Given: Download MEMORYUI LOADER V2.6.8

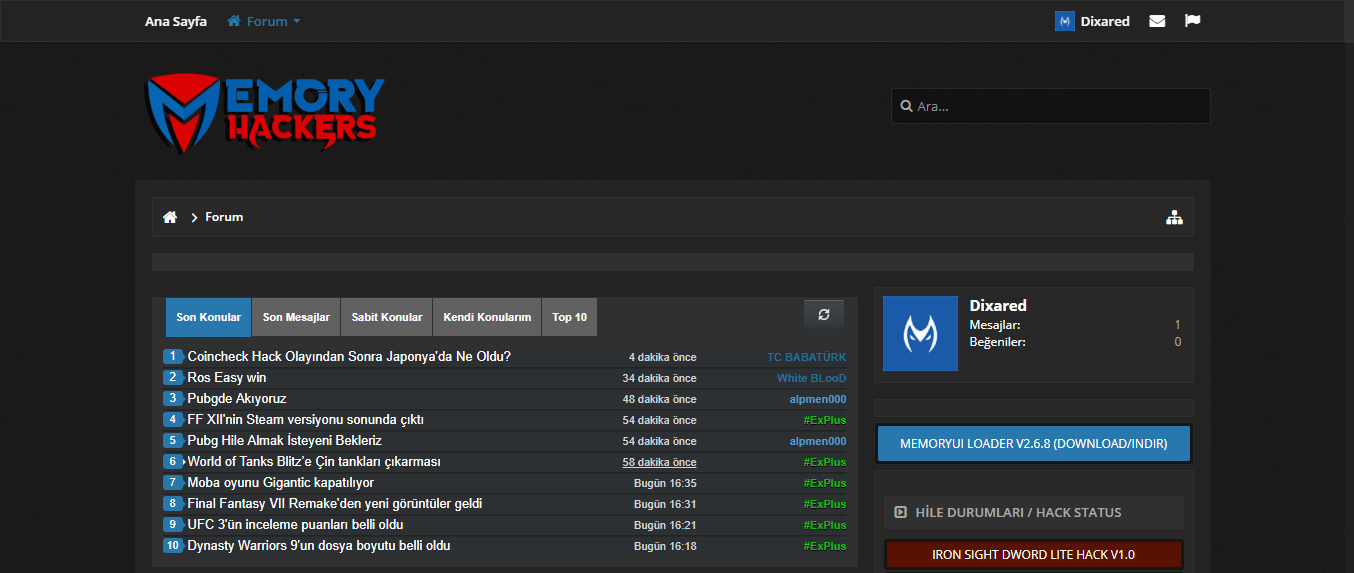Looking at the screenshot, I should coord(1033,443).
